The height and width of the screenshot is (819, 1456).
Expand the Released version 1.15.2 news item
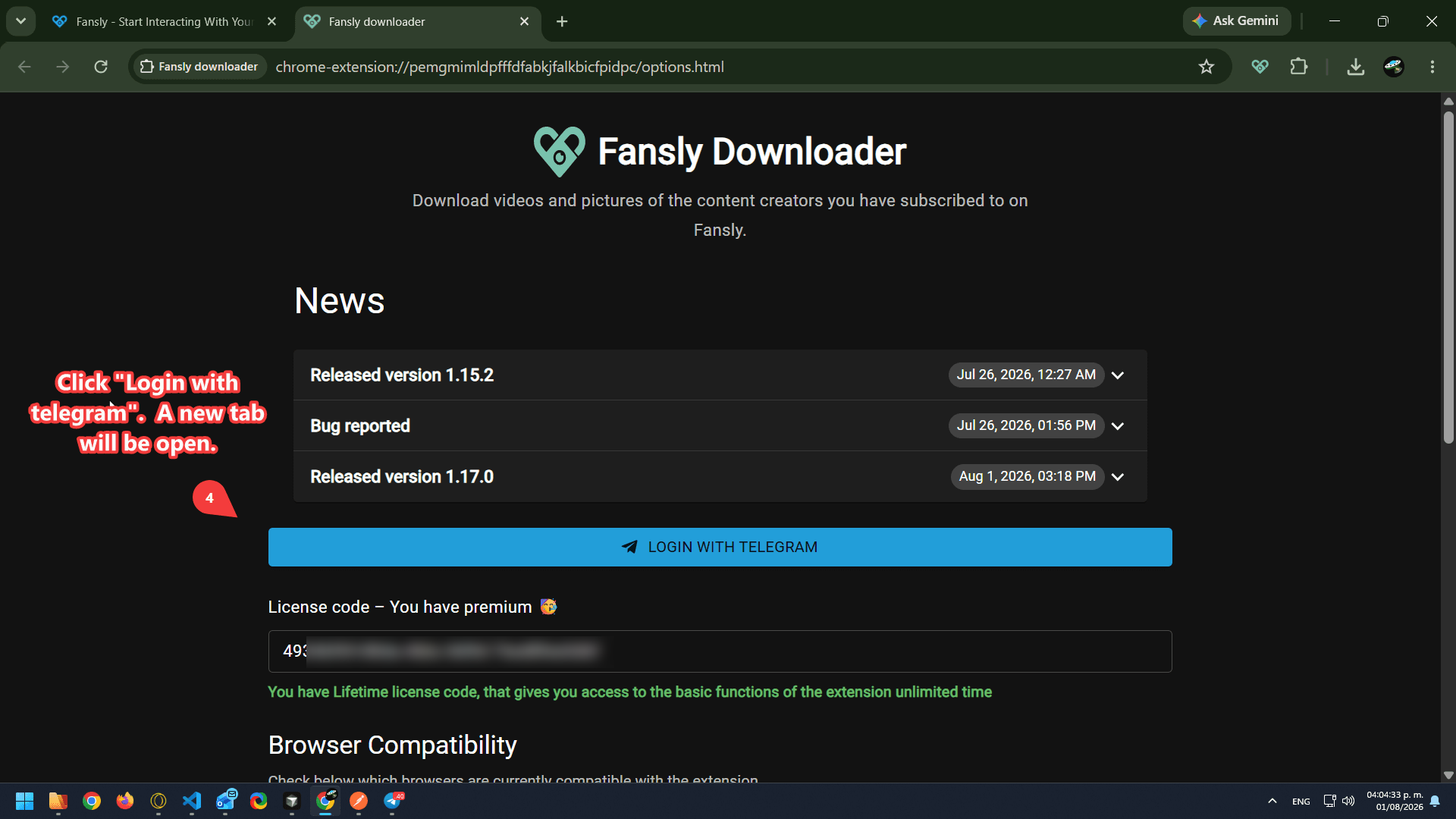coord(720,375)
